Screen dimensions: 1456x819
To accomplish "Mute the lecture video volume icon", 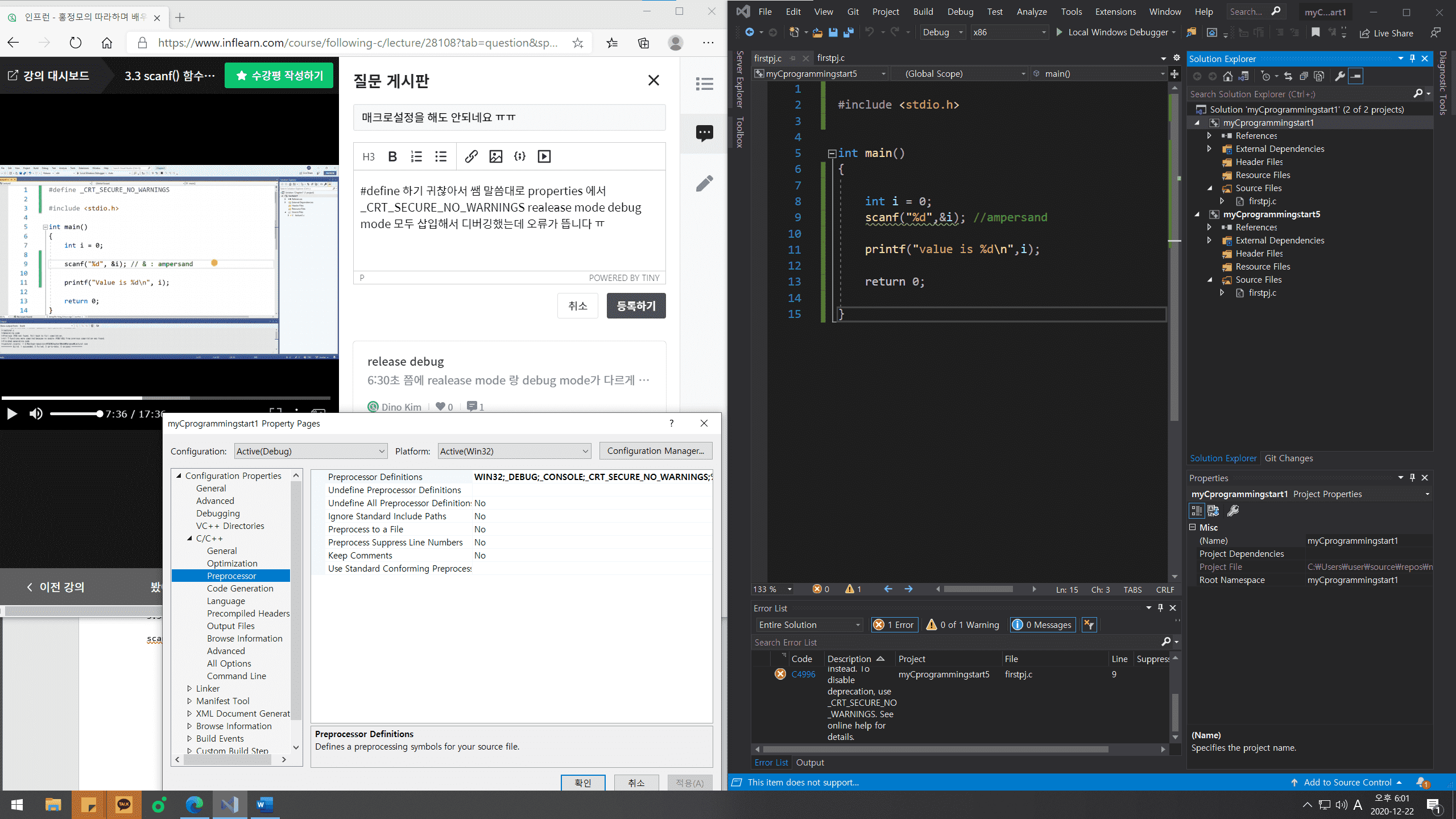I will (x=36, y=413).
